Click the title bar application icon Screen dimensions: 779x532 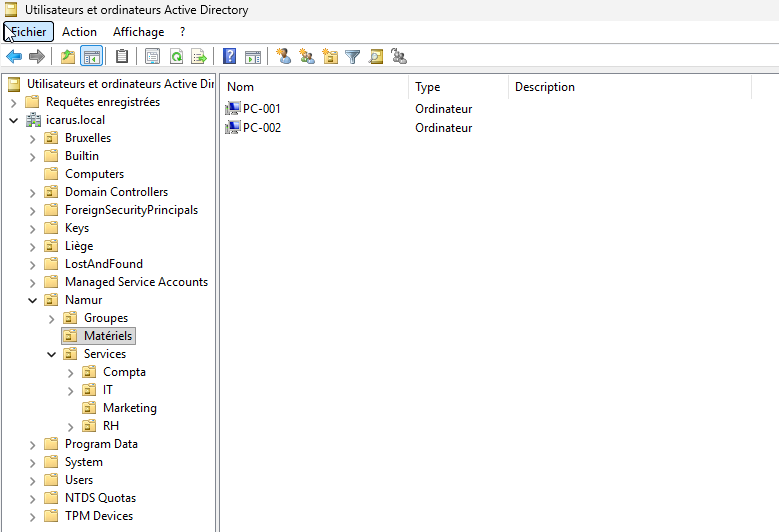[x=11, y=9]
